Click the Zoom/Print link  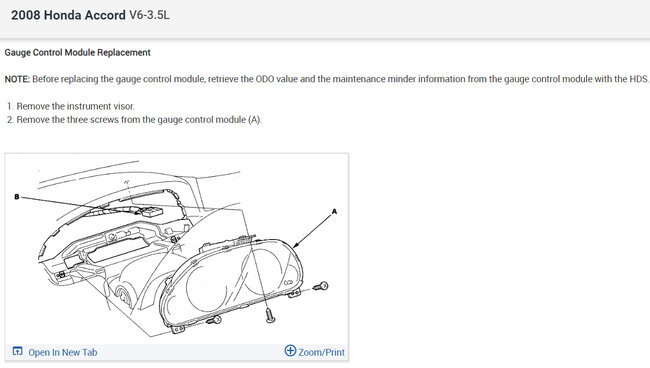pyautogui.click(x=321, y=352)
